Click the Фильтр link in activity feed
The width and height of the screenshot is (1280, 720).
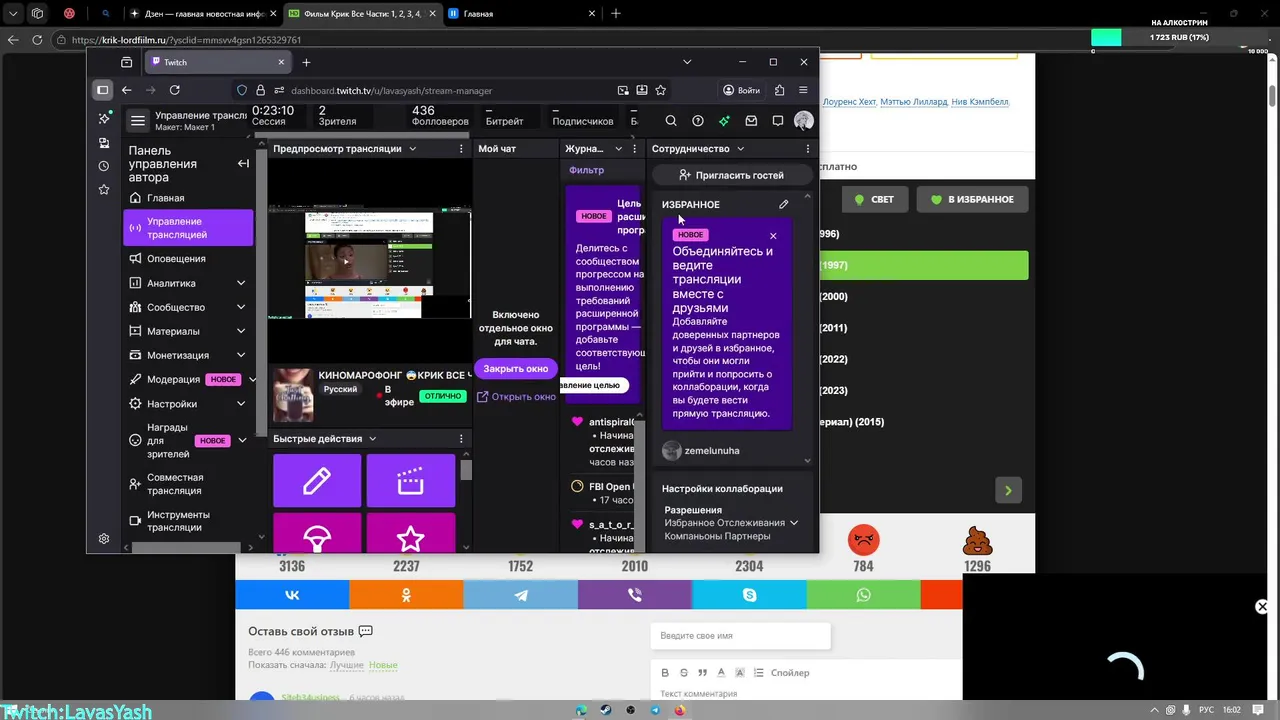coord(586,170)
